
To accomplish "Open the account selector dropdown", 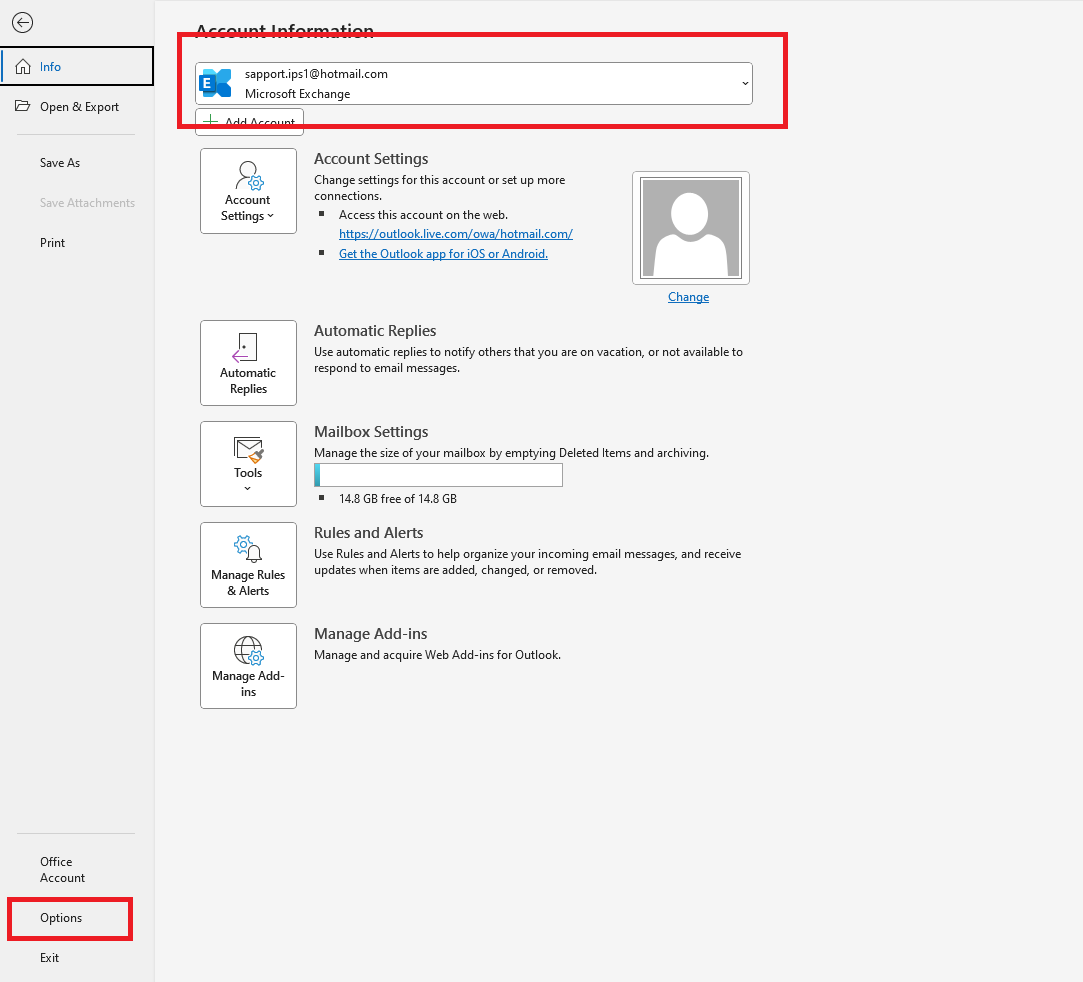I will point(744,83).
